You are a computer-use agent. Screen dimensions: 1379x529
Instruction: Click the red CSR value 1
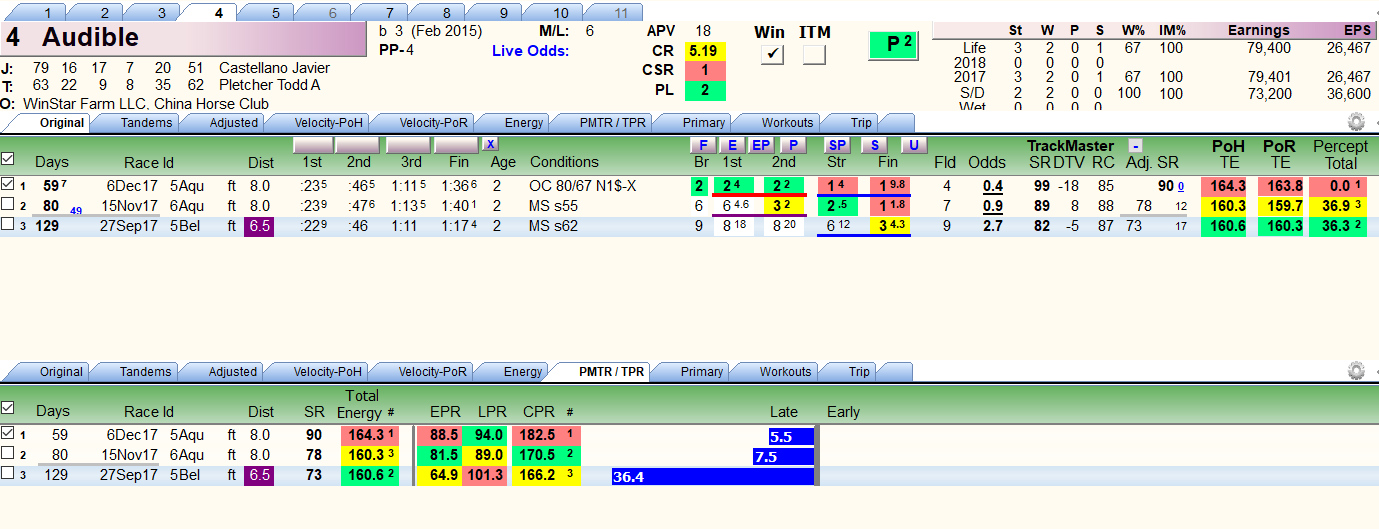coord(704,70)
